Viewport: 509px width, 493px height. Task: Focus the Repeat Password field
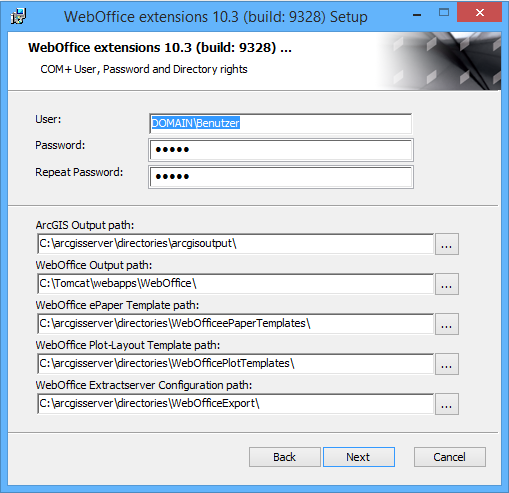[281, 177]
